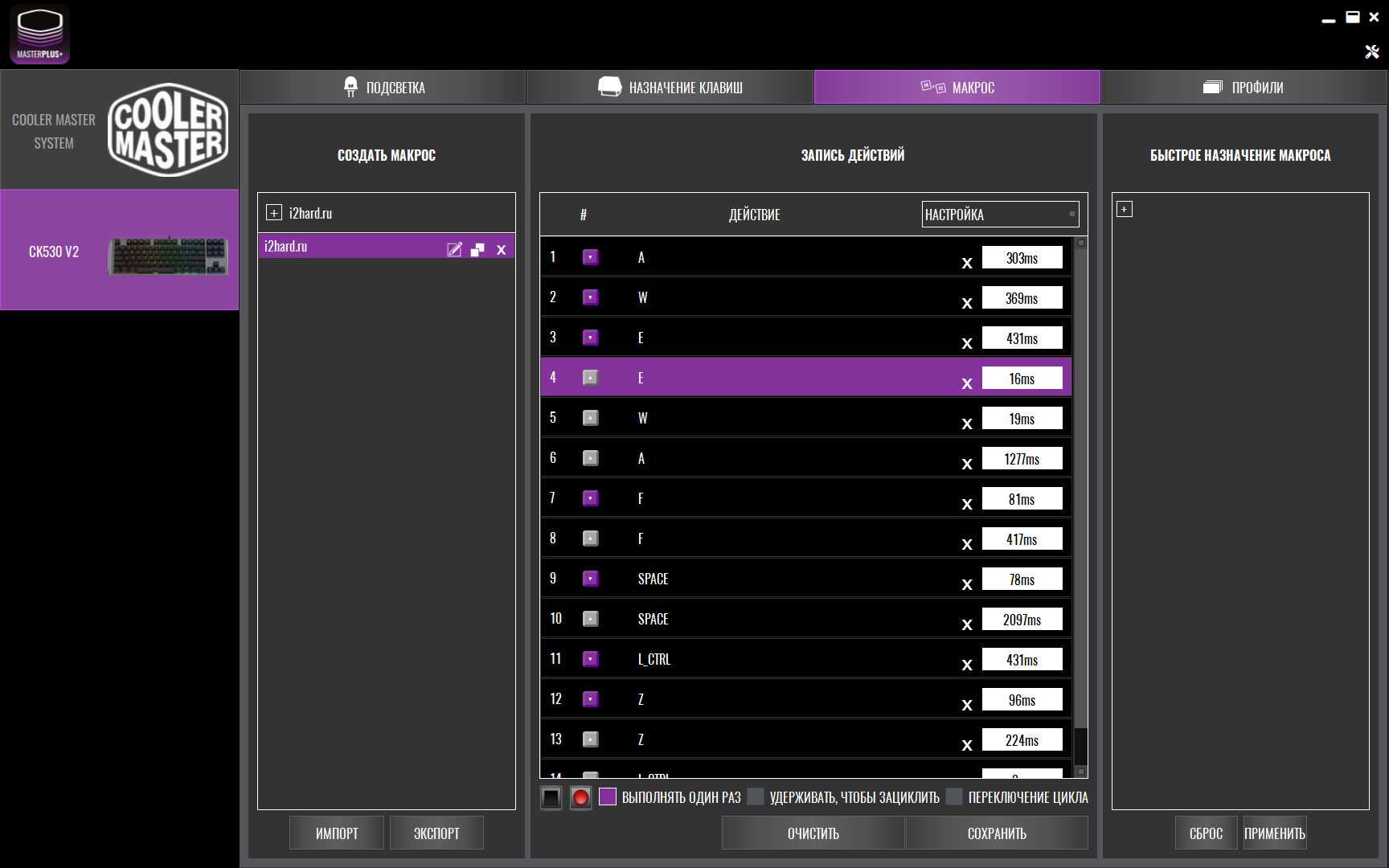Click the plus icon to create new macro
The height and width of the screenshot is (868, 1389).
[x=274, y=213]
